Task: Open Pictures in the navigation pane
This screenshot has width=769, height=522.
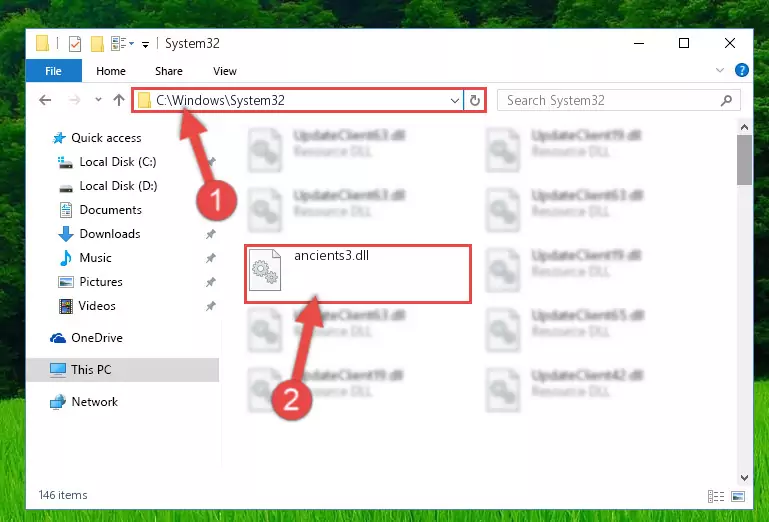Action: [101, 282]
